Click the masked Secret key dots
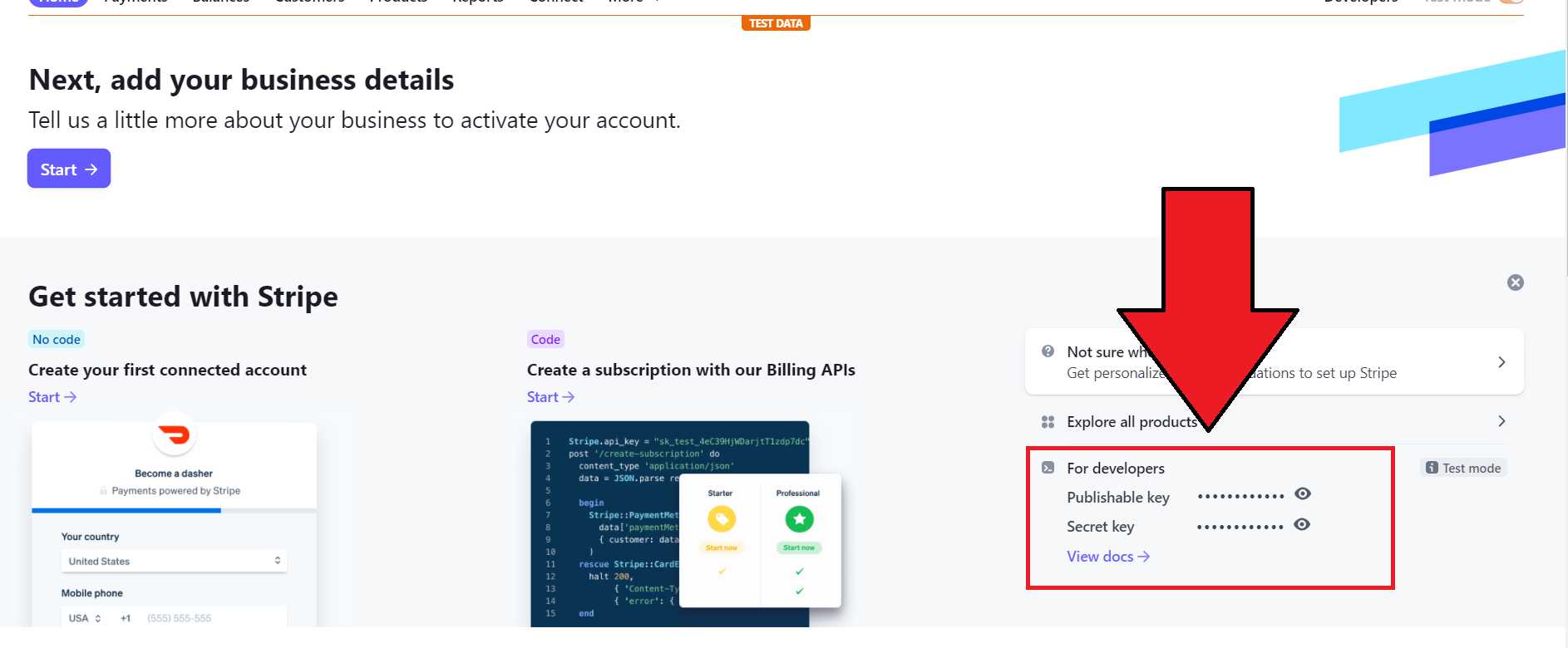The height and width of the screenshot is (648, 1568). [1240, 527]
